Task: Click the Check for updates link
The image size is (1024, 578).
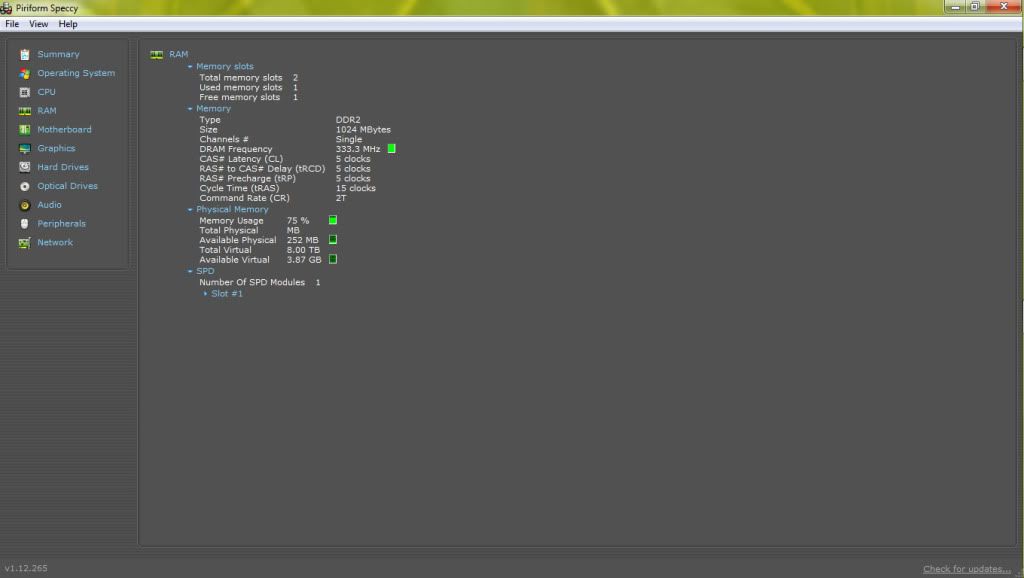Action: [x=967, y=569]
